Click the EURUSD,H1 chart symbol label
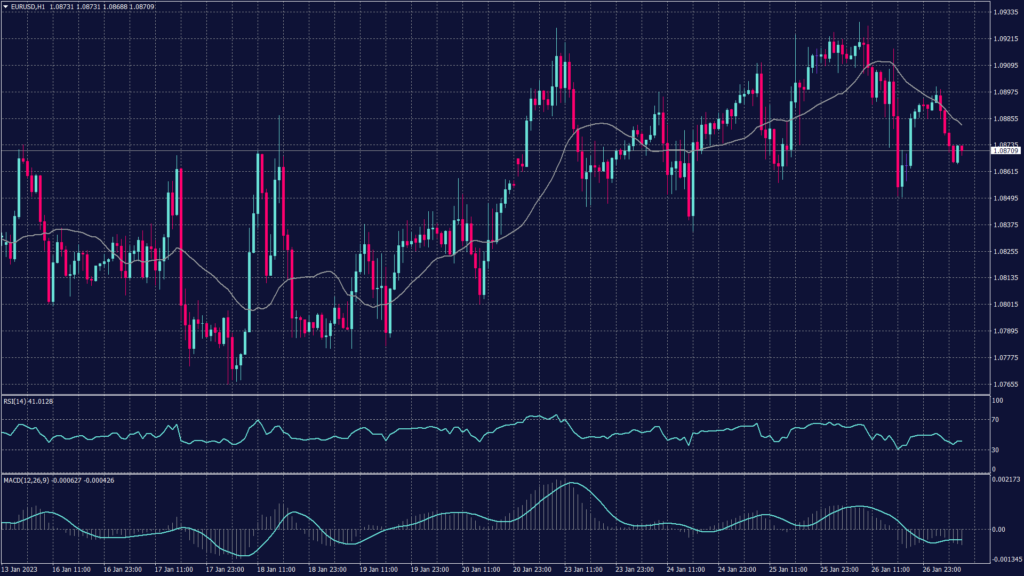The width and height of the screenshot is (1024, 576). (28, 5)
